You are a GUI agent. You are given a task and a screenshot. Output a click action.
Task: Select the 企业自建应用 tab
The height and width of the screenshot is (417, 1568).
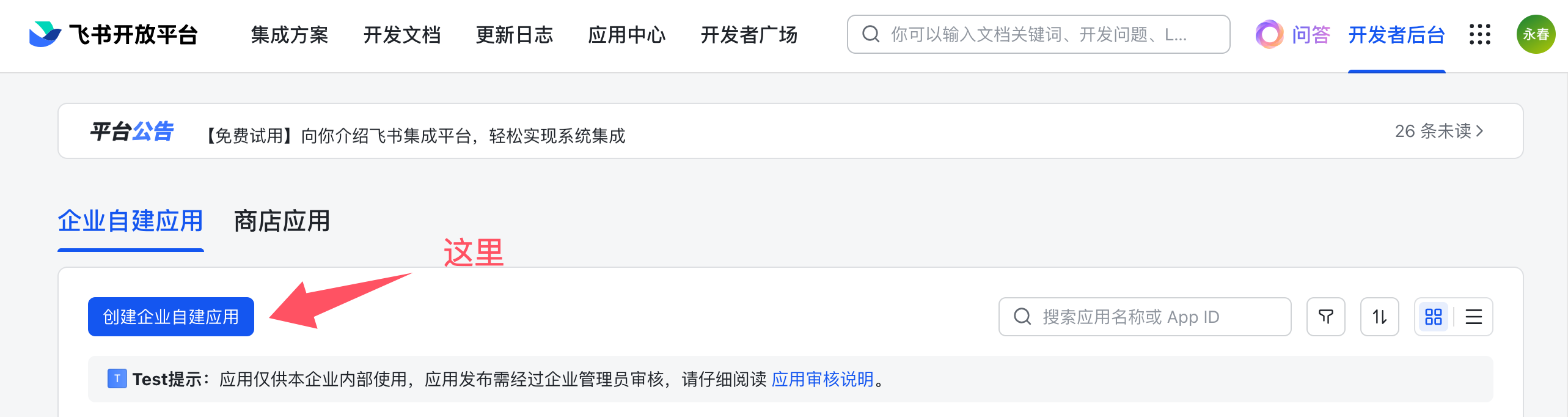(x=130, y=221)
